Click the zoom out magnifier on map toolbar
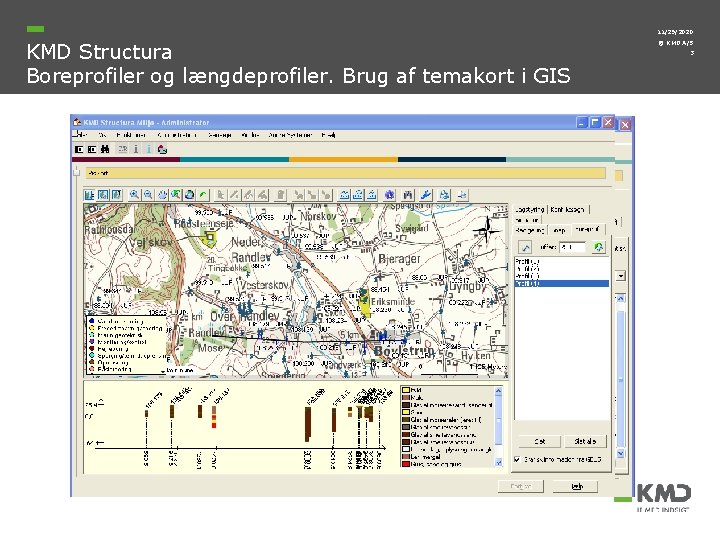720x540 pixels. point(148,195)
